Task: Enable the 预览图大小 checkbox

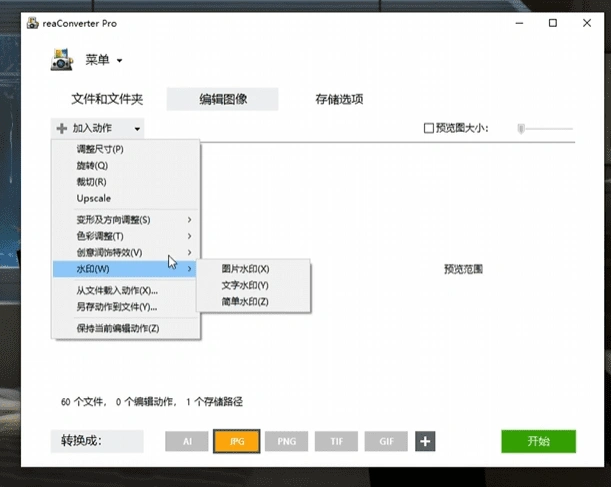Action: [x=429, y=128]
